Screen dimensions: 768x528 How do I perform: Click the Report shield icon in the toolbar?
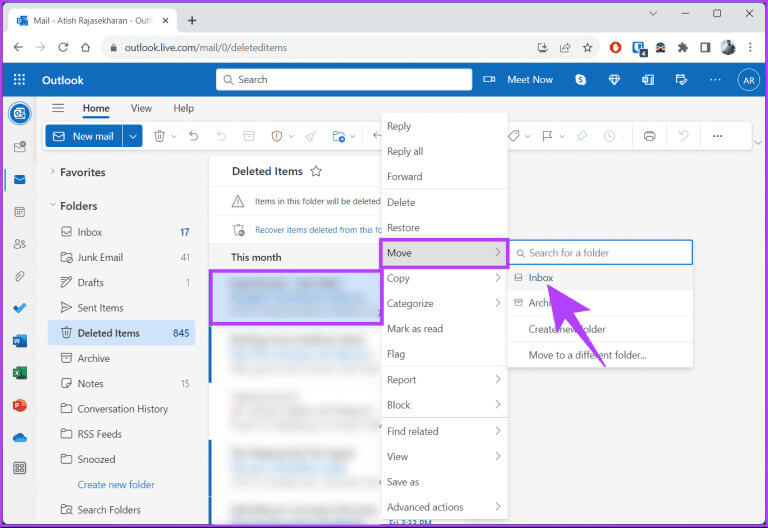[277, 136]
